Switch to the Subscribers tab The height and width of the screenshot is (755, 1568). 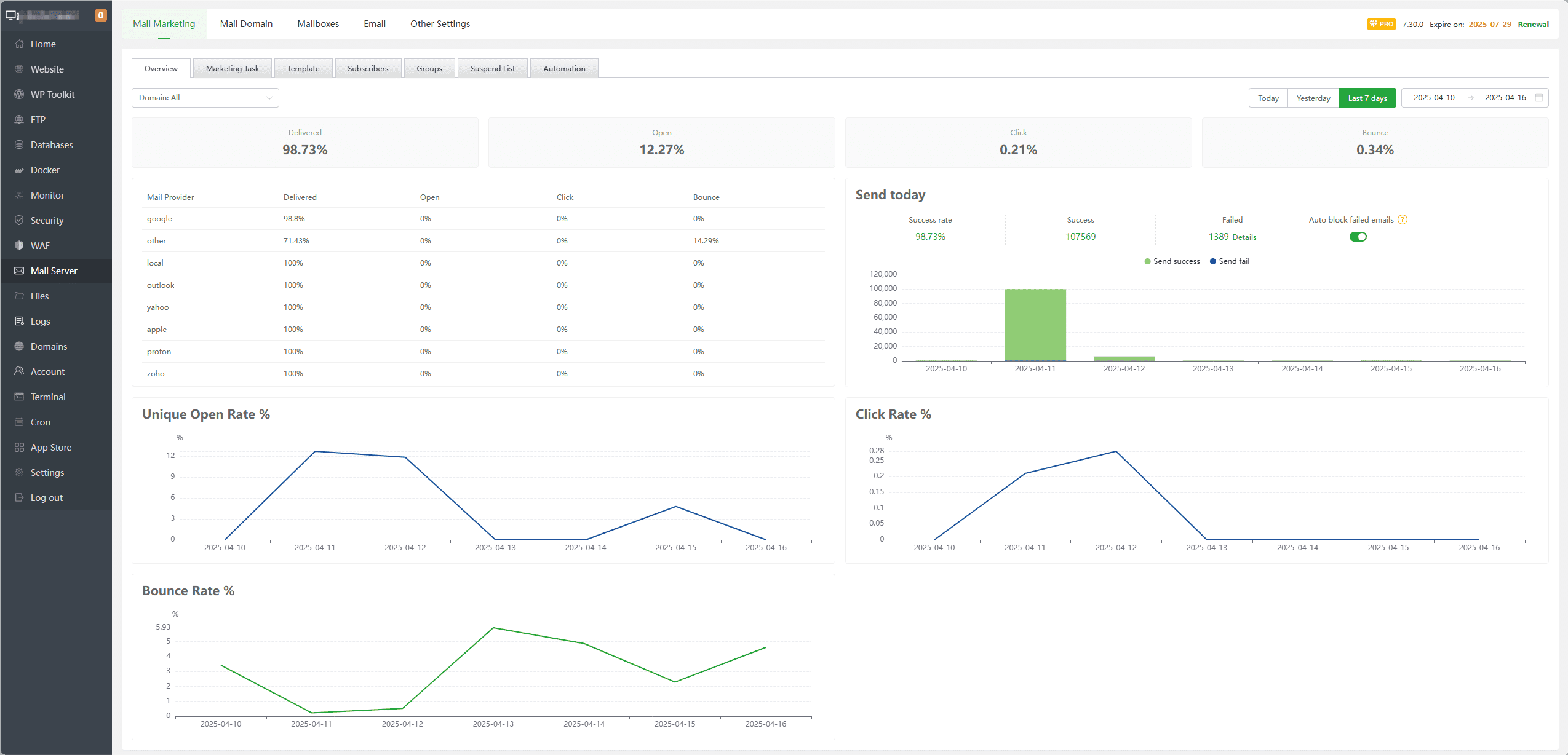pos(368,69)
